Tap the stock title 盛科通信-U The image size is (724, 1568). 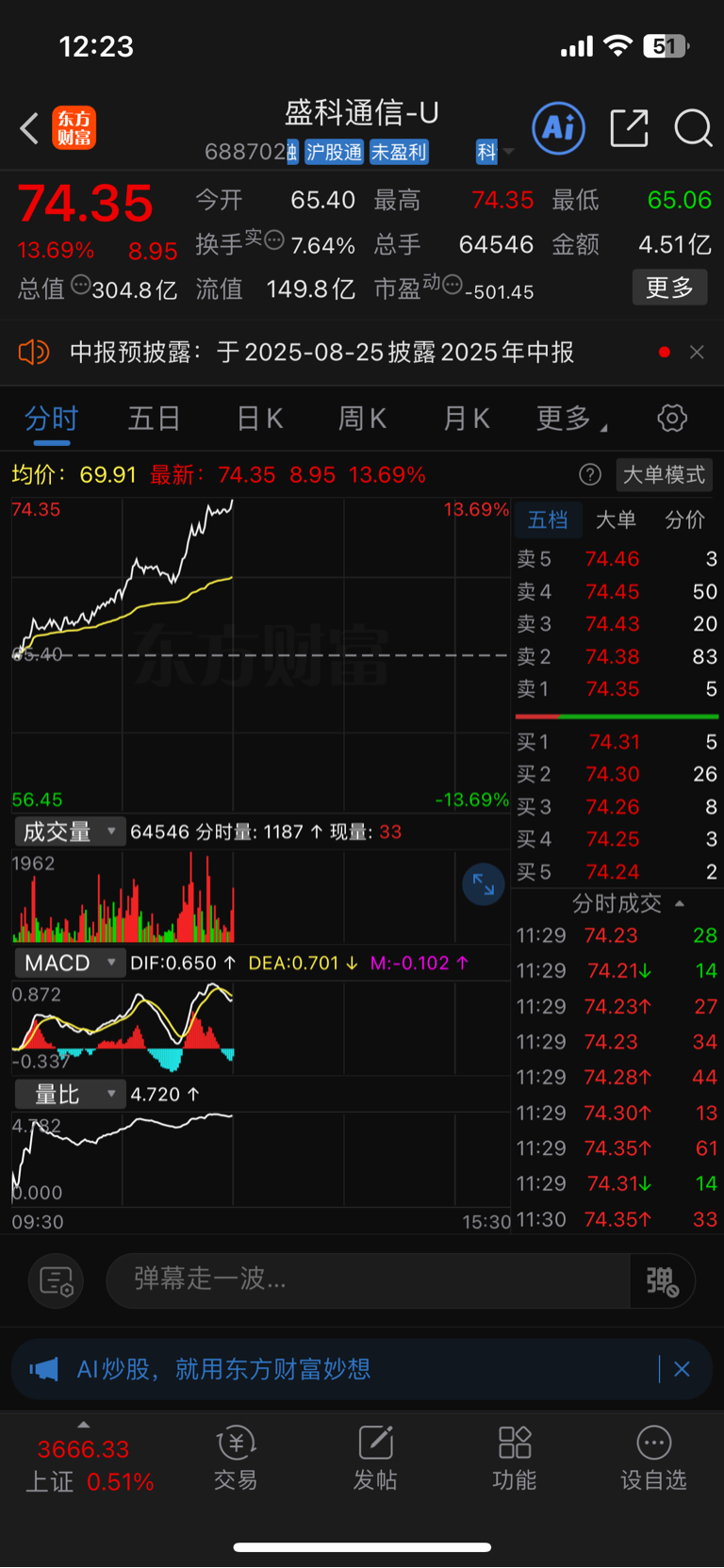[x=362, y=113]
